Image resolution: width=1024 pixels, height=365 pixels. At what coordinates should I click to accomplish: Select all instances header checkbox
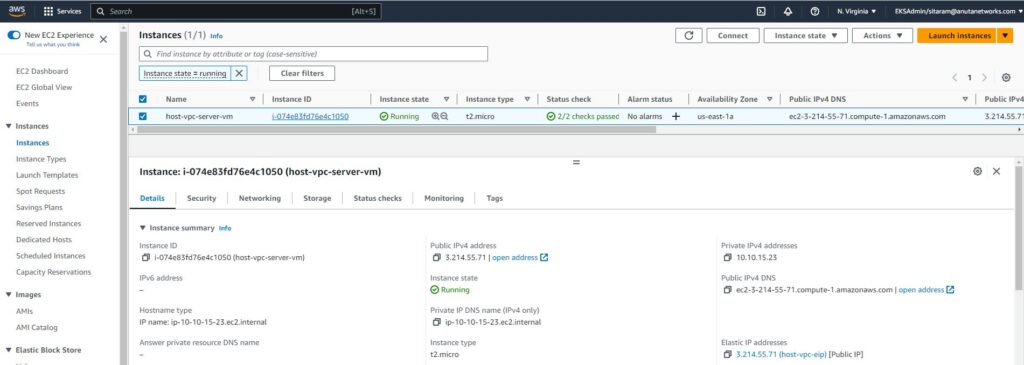(x=143, y=99)
